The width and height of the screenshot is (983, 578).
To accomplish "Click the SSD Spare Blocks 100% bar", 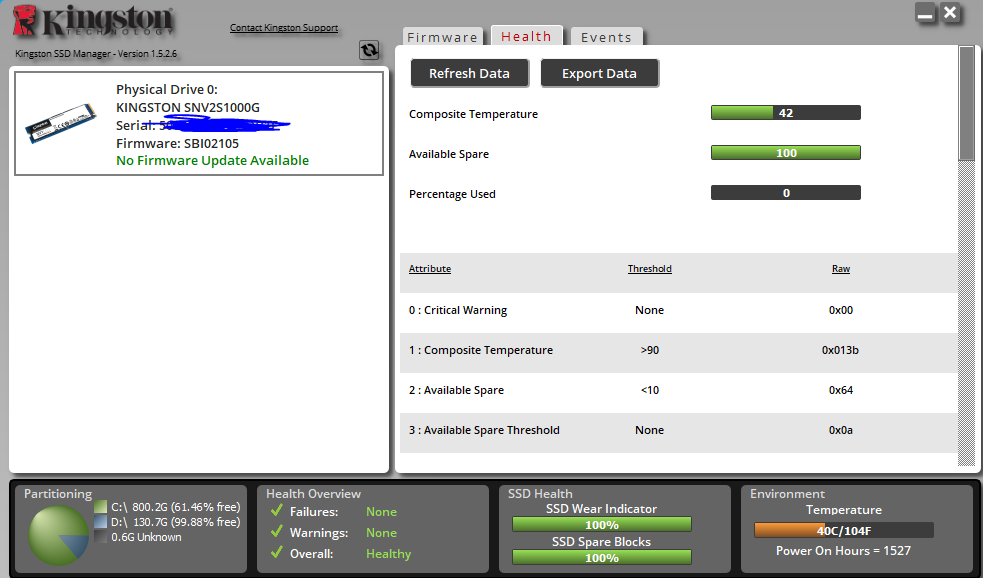I will [602, 557].
